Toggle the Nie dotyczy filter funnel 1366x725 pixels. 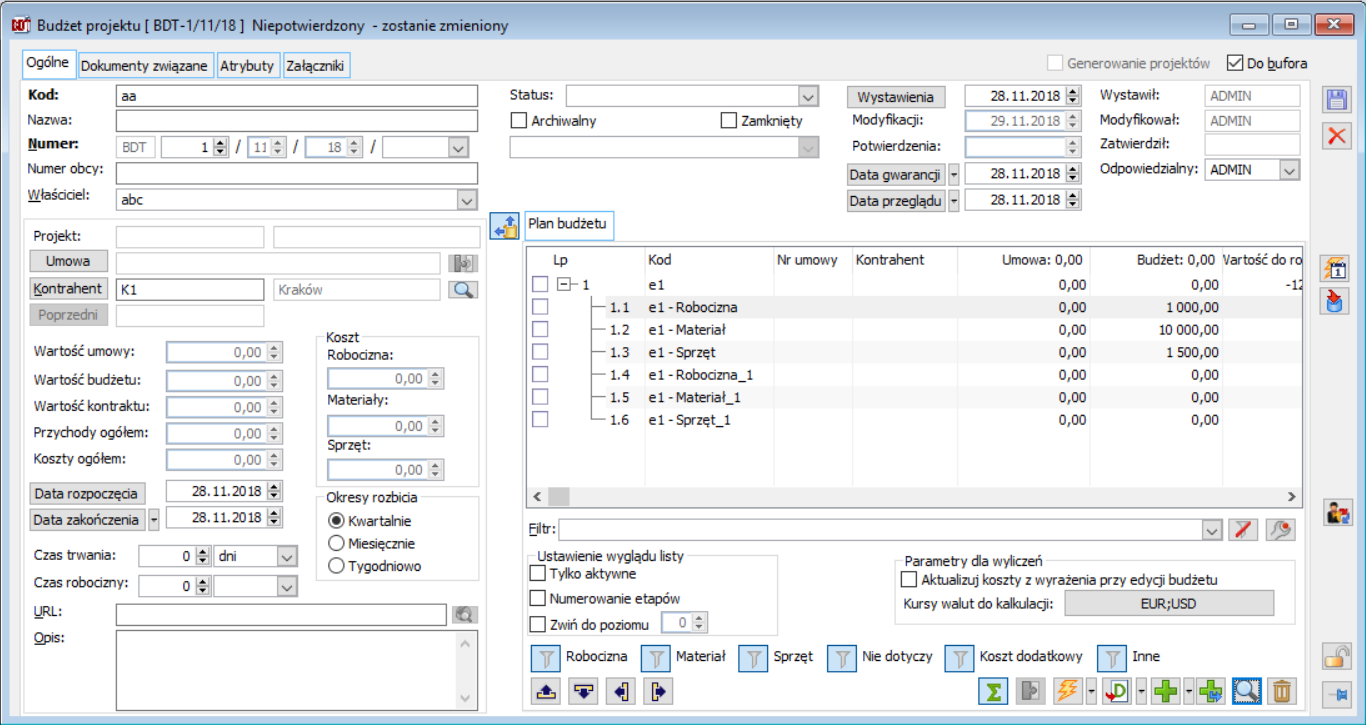click(x=843, y=658)
